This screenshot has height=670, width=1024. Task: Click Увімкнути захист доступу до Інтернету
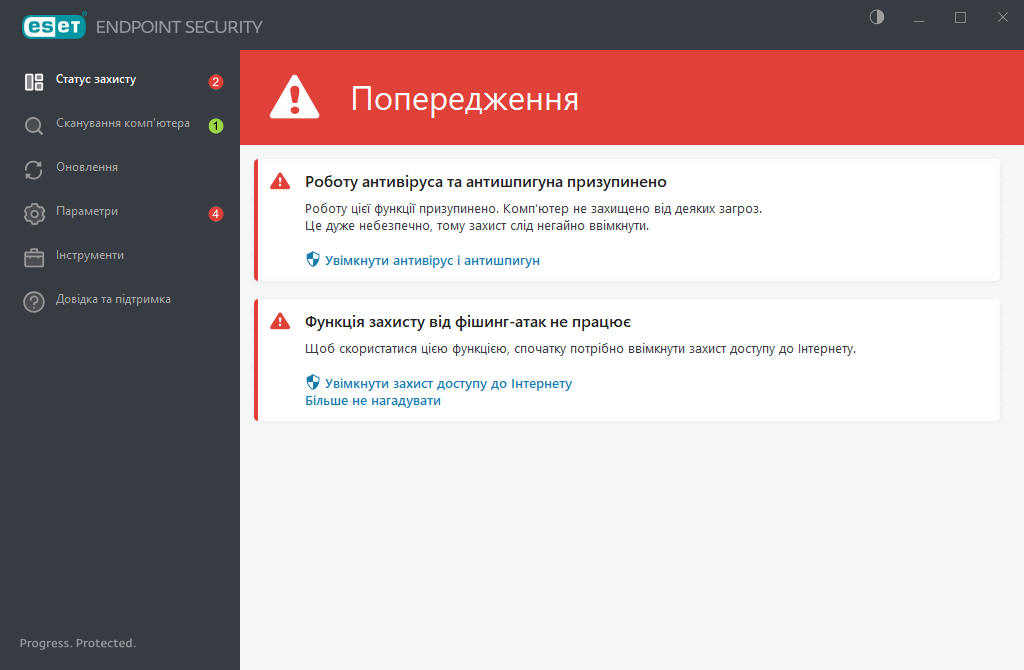coord(447,383)
